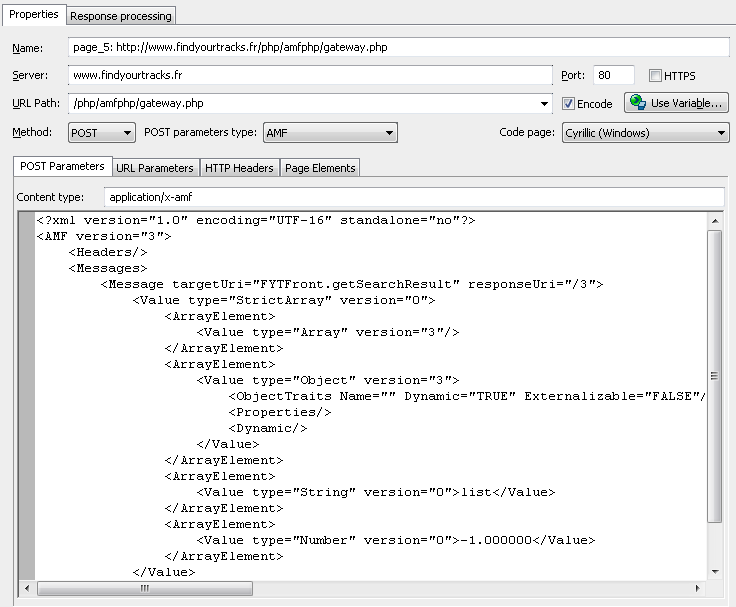Click the Content type field
This screenshot has width=736, height=607.
click(414, 197)
